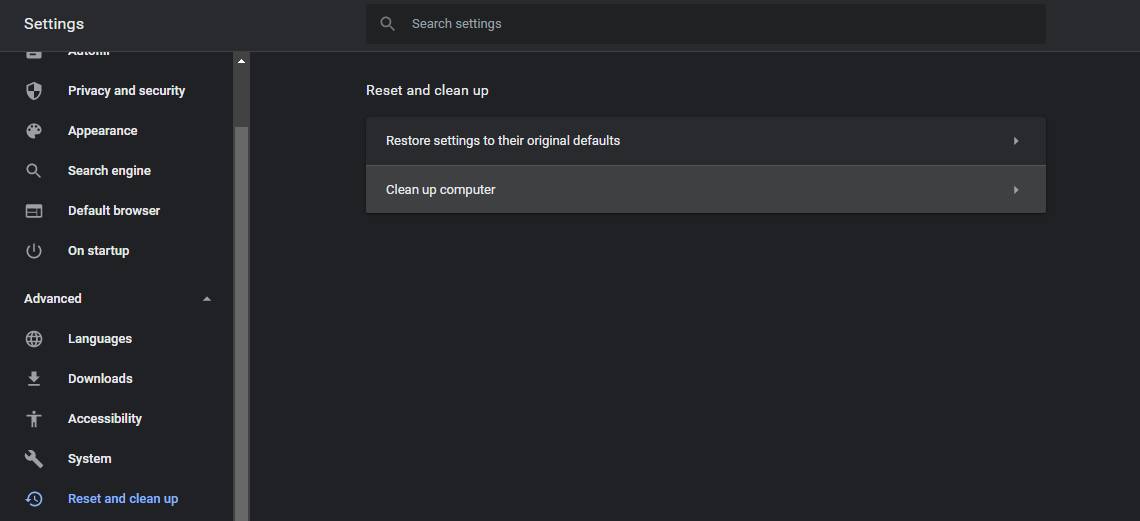1140x521 pixels.
Task: Click the Default browser window icon
Action: click(34, 211)
